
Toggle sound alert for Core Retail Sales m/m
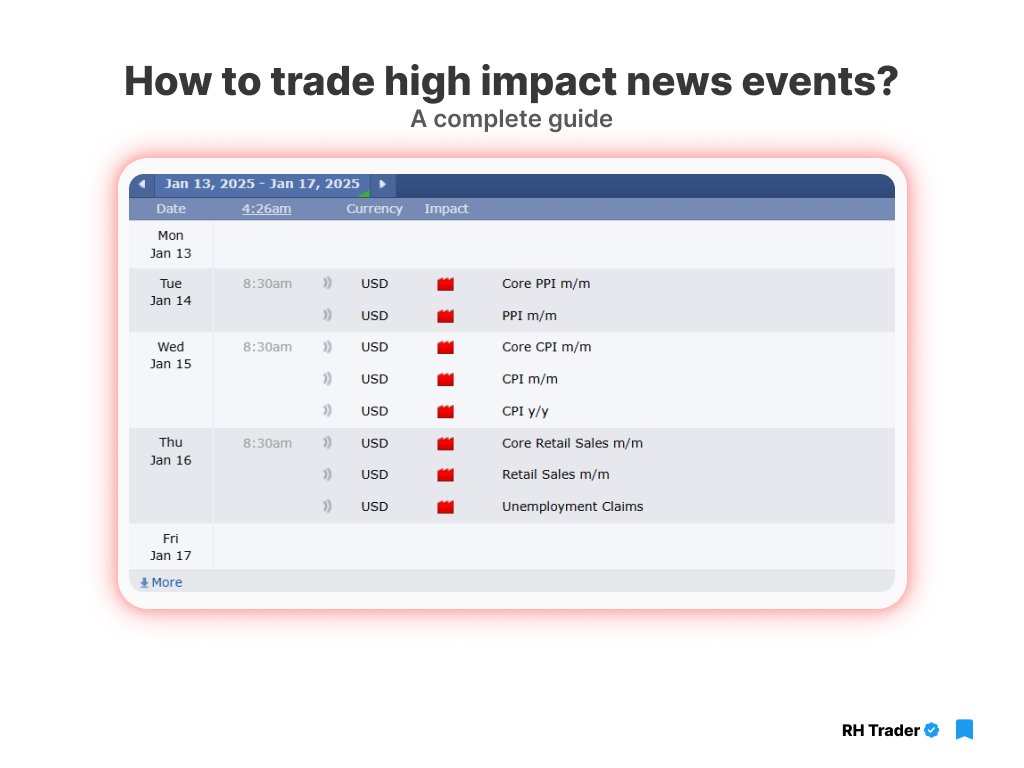click(327, 443)
